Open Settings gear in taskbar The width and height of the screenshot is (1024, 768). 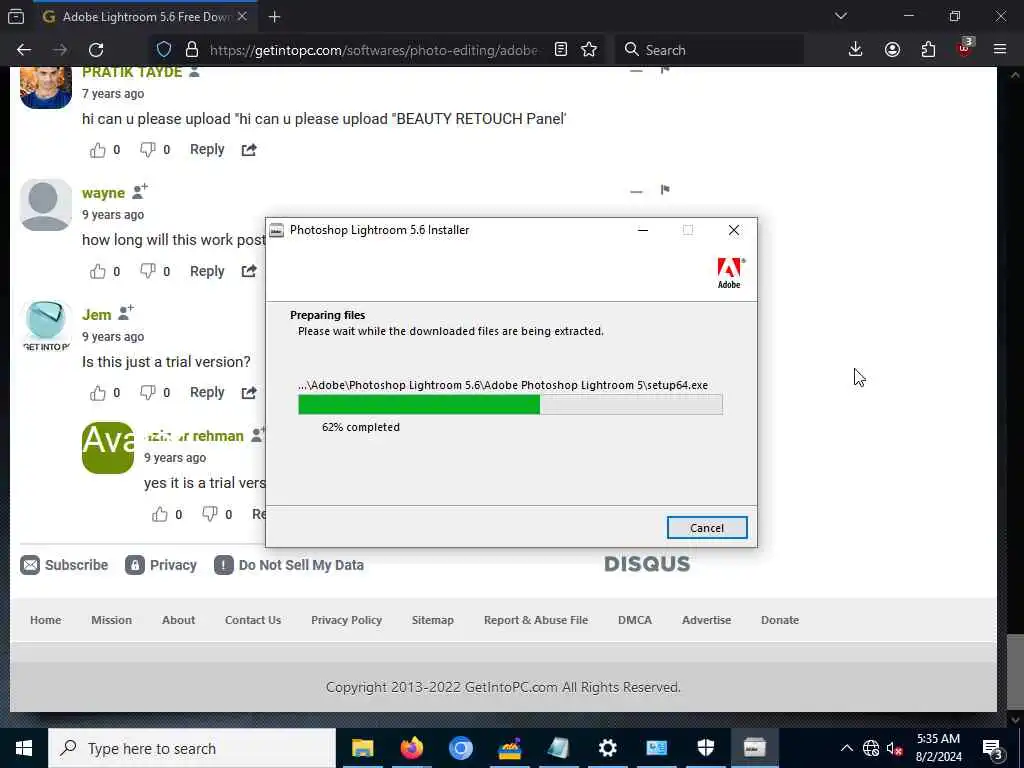click(607, 748)
